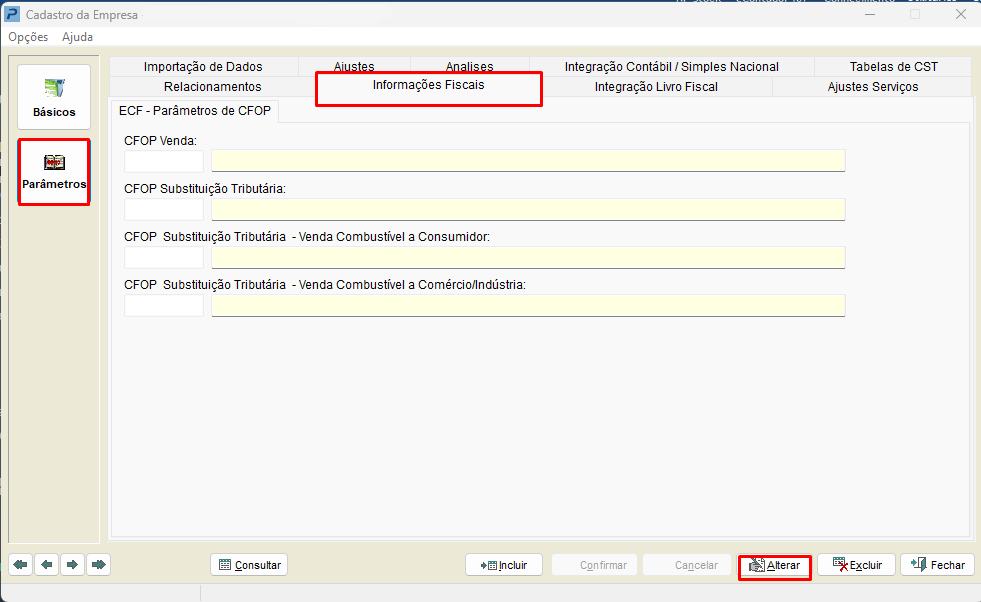
Task: Select the Informações Fiscais tab
Action: point(429,85)
